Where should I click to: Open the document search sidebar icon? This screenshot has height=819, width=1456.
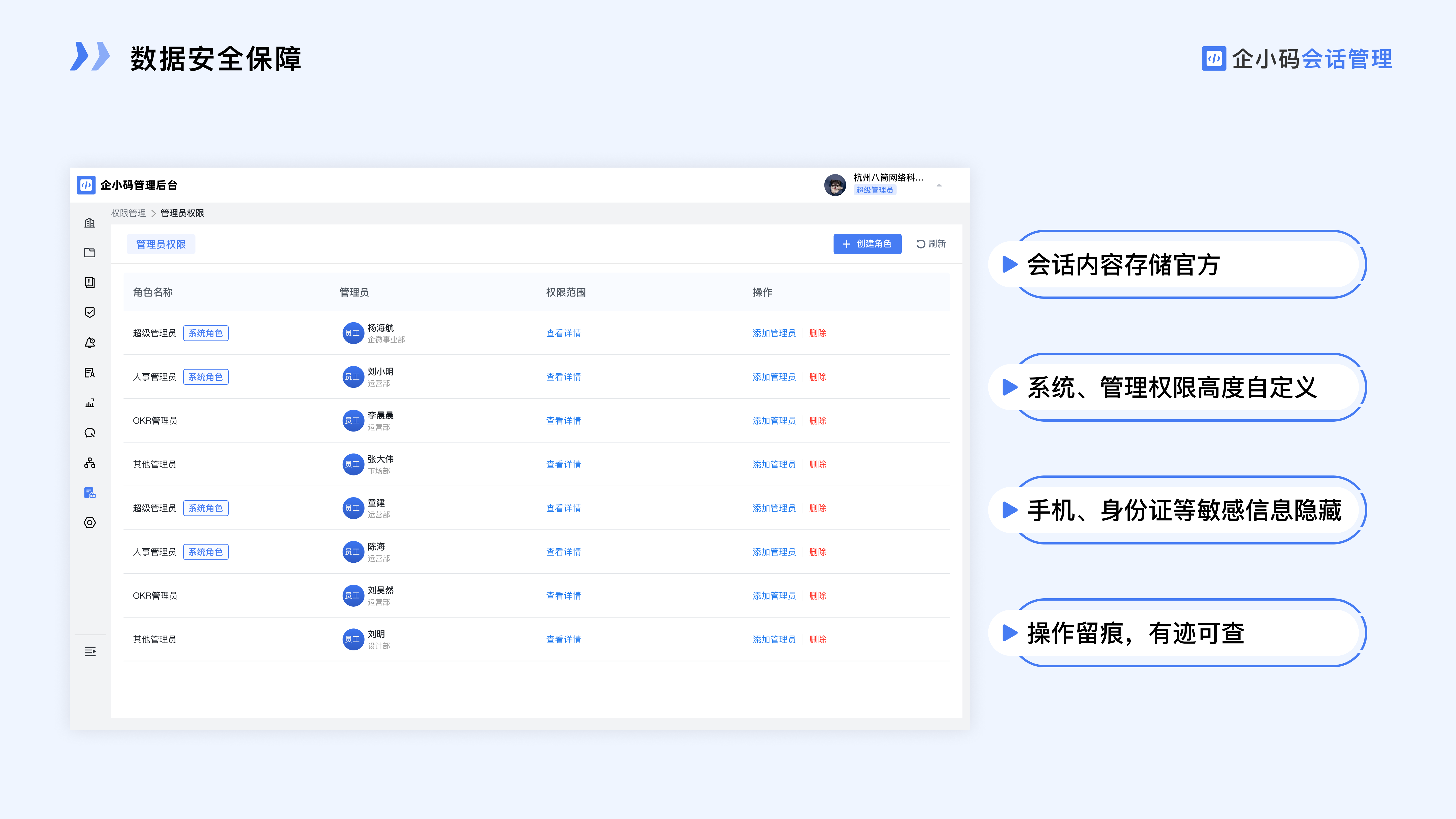coord(90,373)
